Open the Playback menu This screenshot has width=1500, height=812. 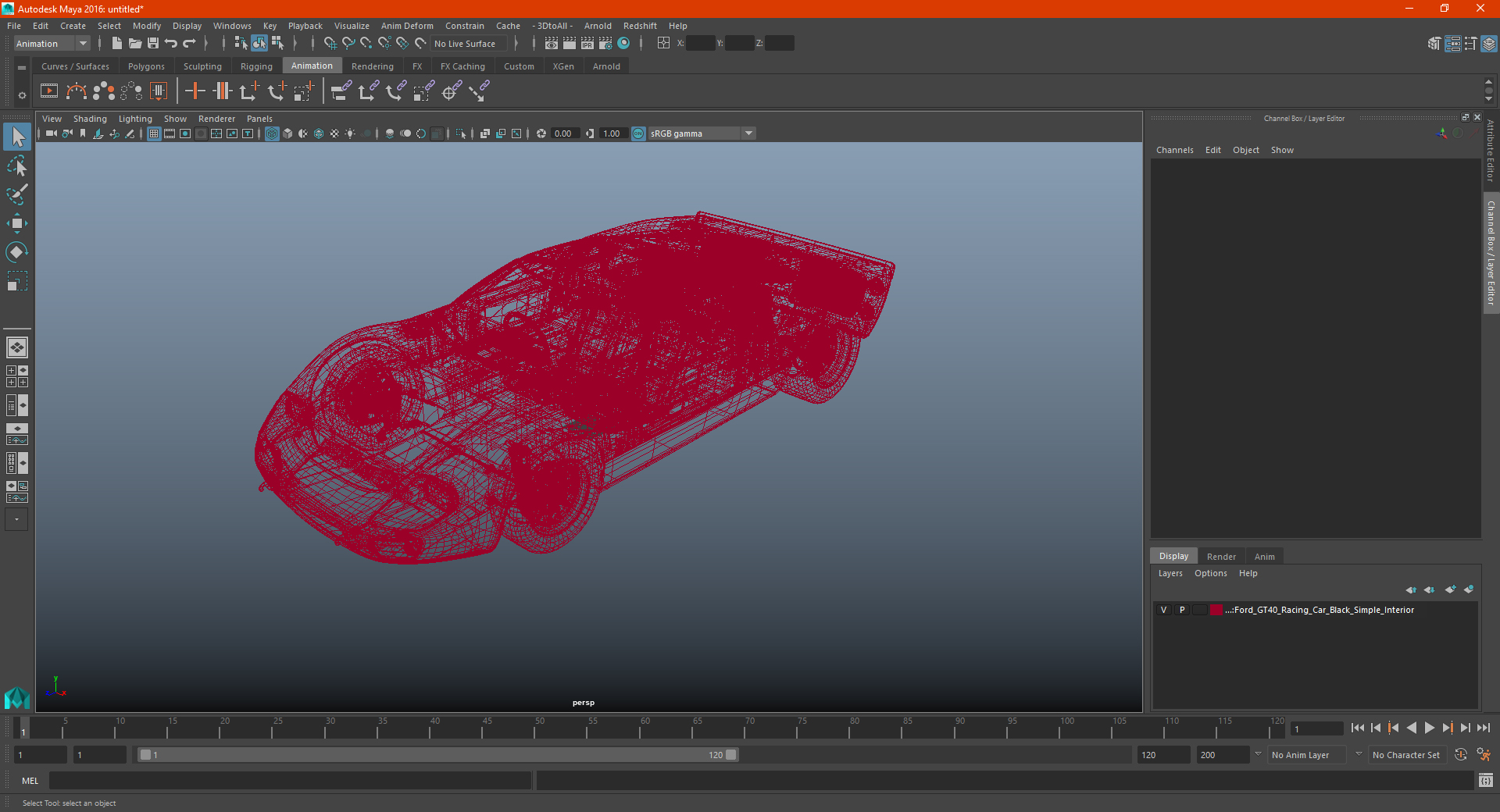(305, 26)
